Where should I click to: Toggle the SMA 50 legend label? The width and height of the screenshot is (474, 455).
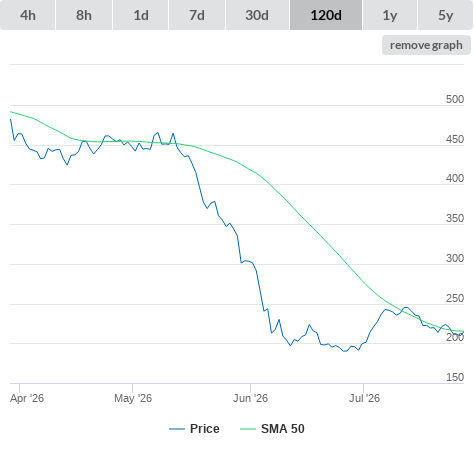[283, 429]
